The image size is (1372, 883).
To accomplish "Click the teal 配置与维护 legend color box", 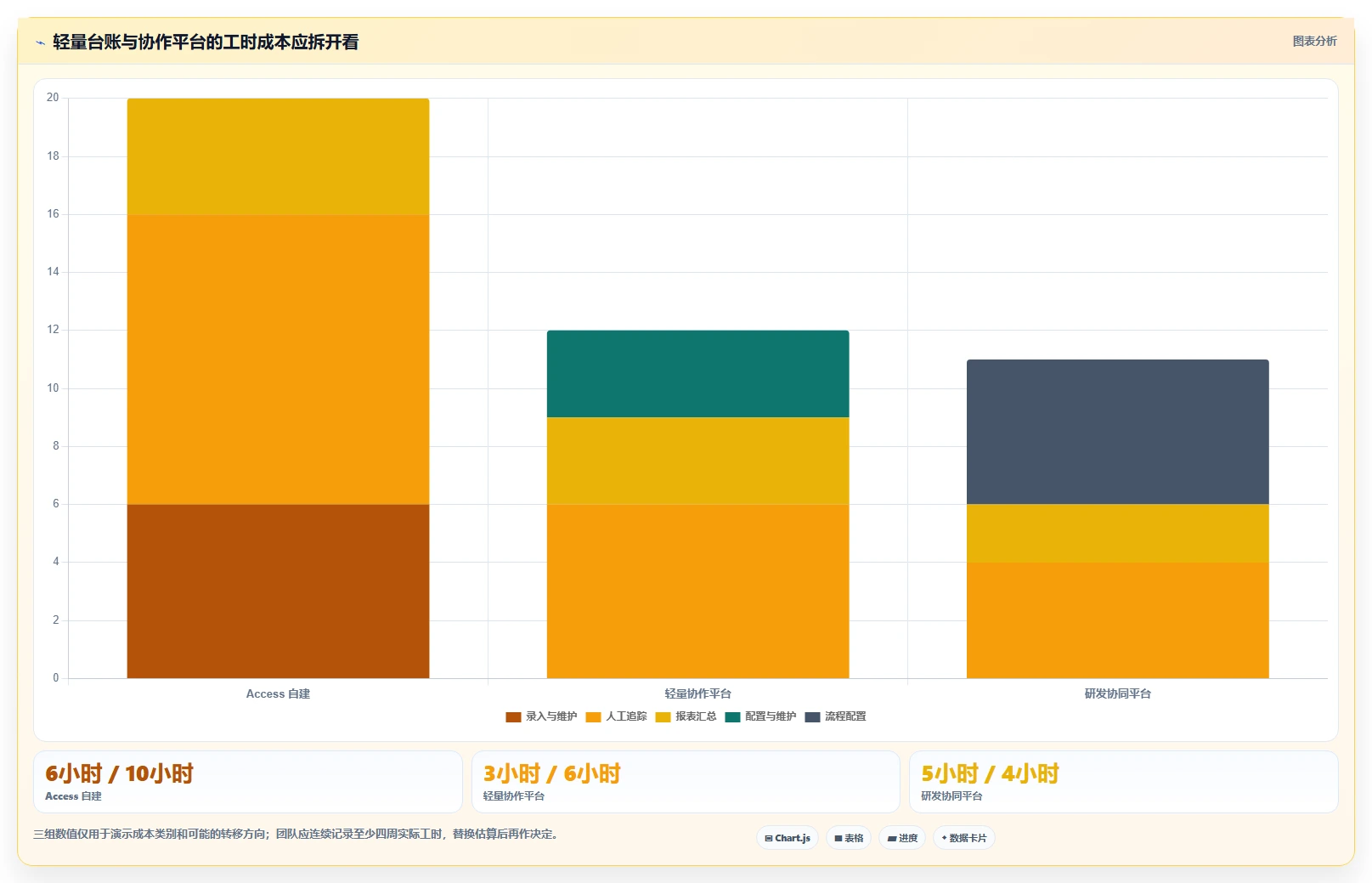I will coord(732,717).
